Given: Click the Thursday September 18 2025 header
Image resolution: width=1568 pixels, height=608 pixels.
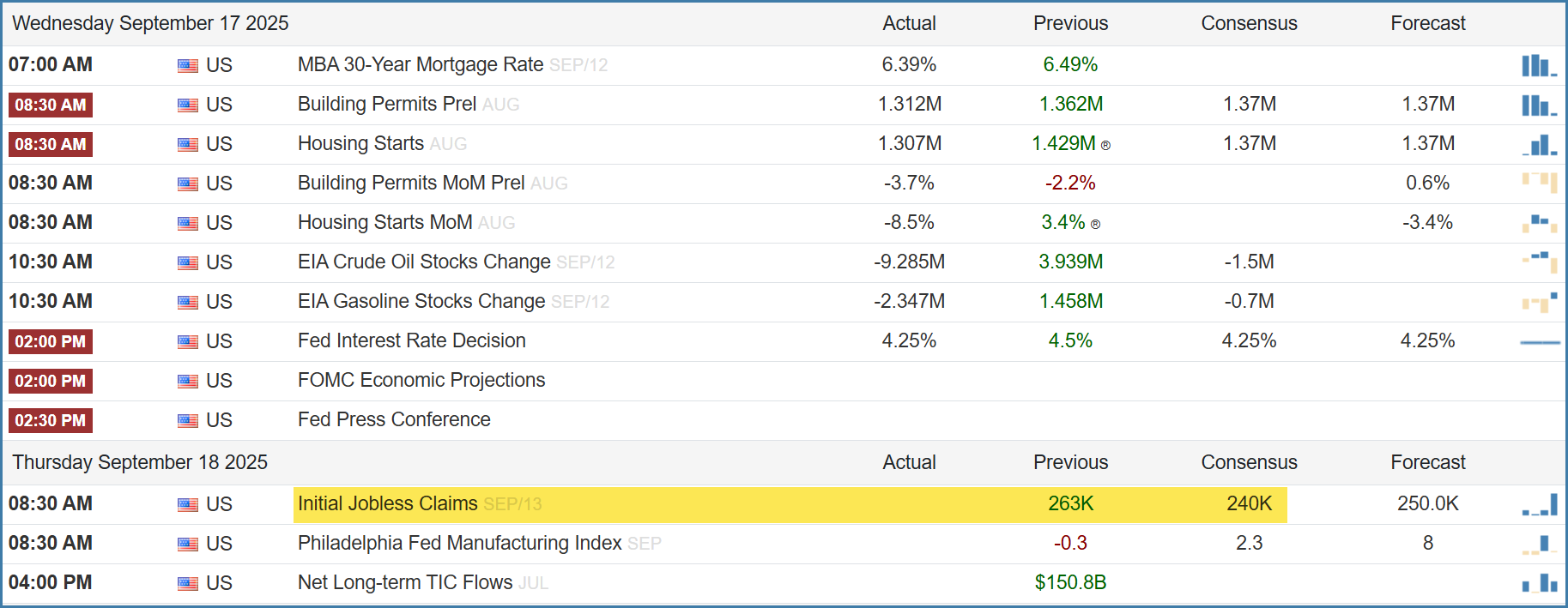Looking at the screenshot, I should click(140, 462).
